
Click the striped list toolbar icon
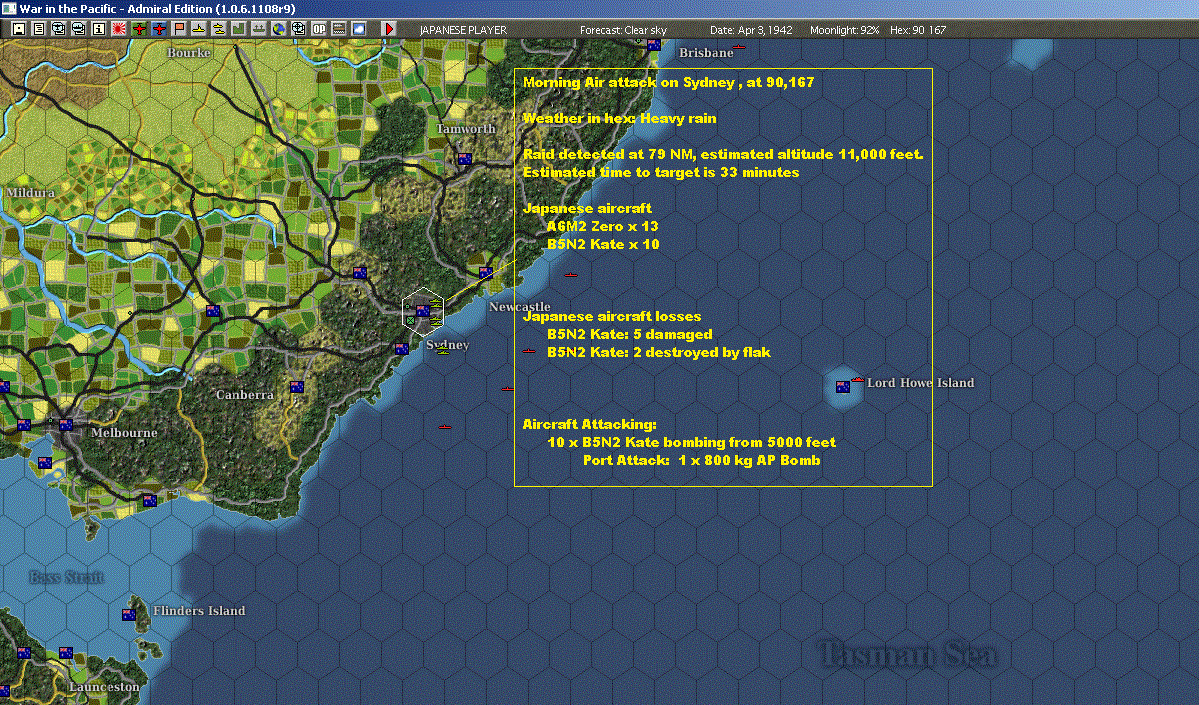click(x=338, y=29)
